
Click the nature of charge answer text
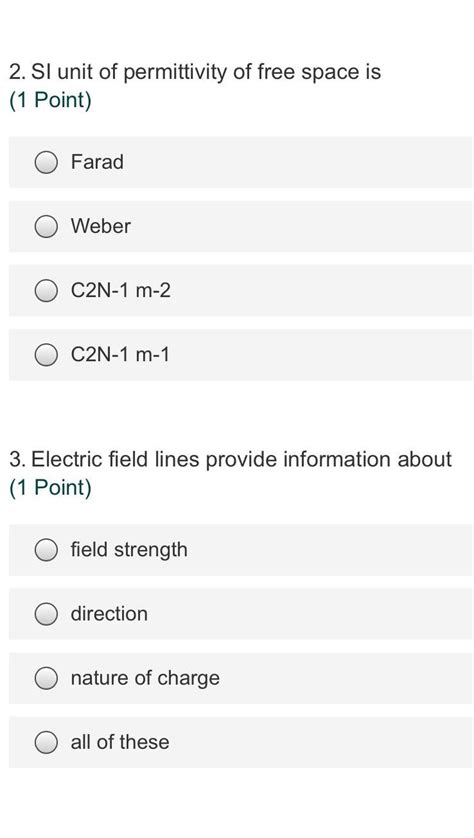pyautogui.click(x=145, y=678)
